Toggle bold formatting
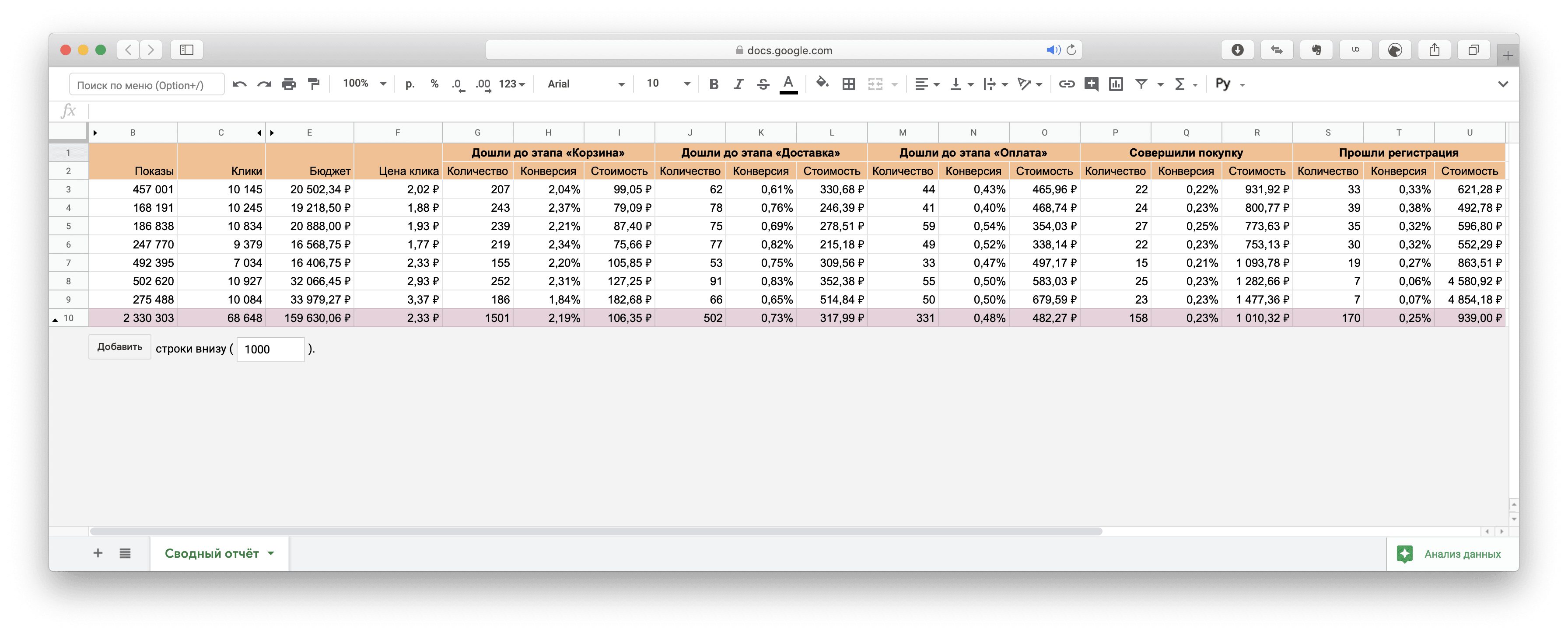The height and width of the screenshot is (636, 1568). tap(714, 84)
